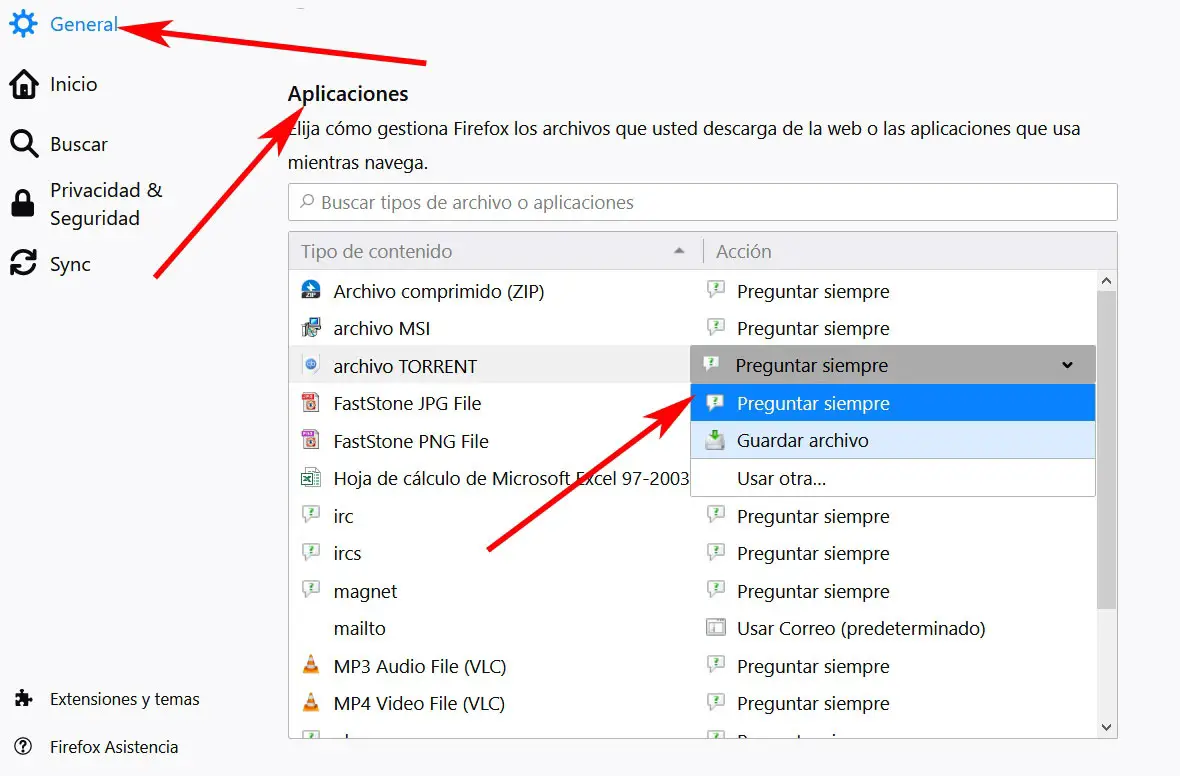The height and width of the screenshot is (776, 1180).
Task: Collapse the archivo TORRENT action dropdown arrow
Action: pyautogui.click(x=1067, y=365)
